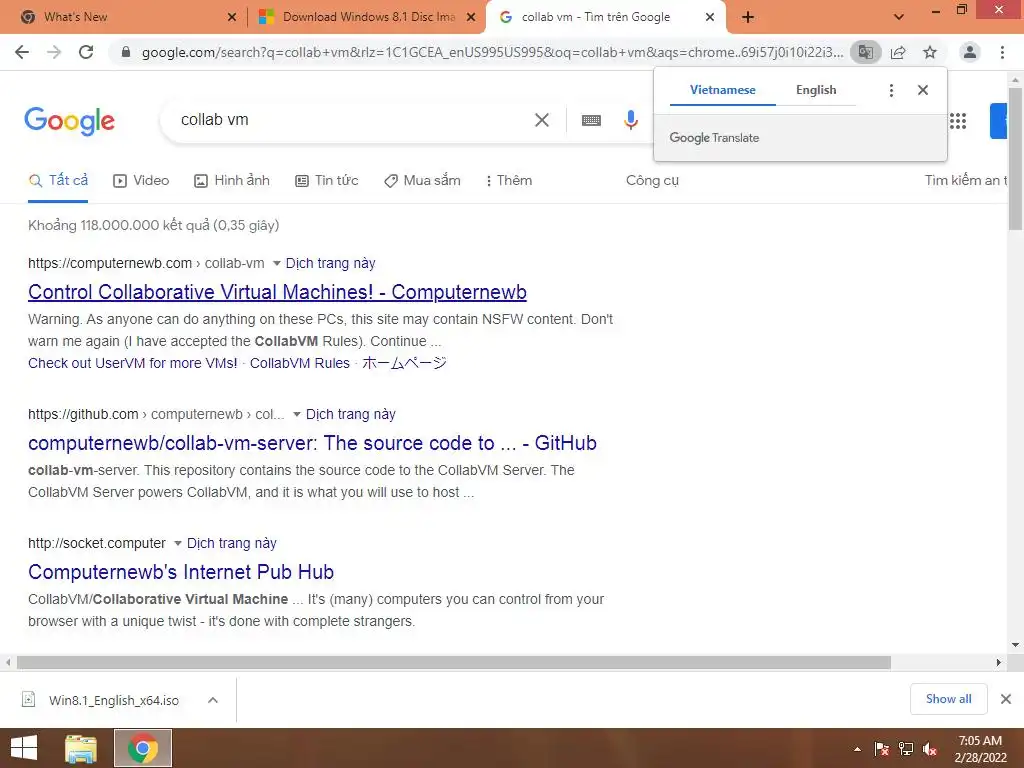Open the Thêm more filters menu
Screen dimensions: 1024x768
click(x=509, y=180)
